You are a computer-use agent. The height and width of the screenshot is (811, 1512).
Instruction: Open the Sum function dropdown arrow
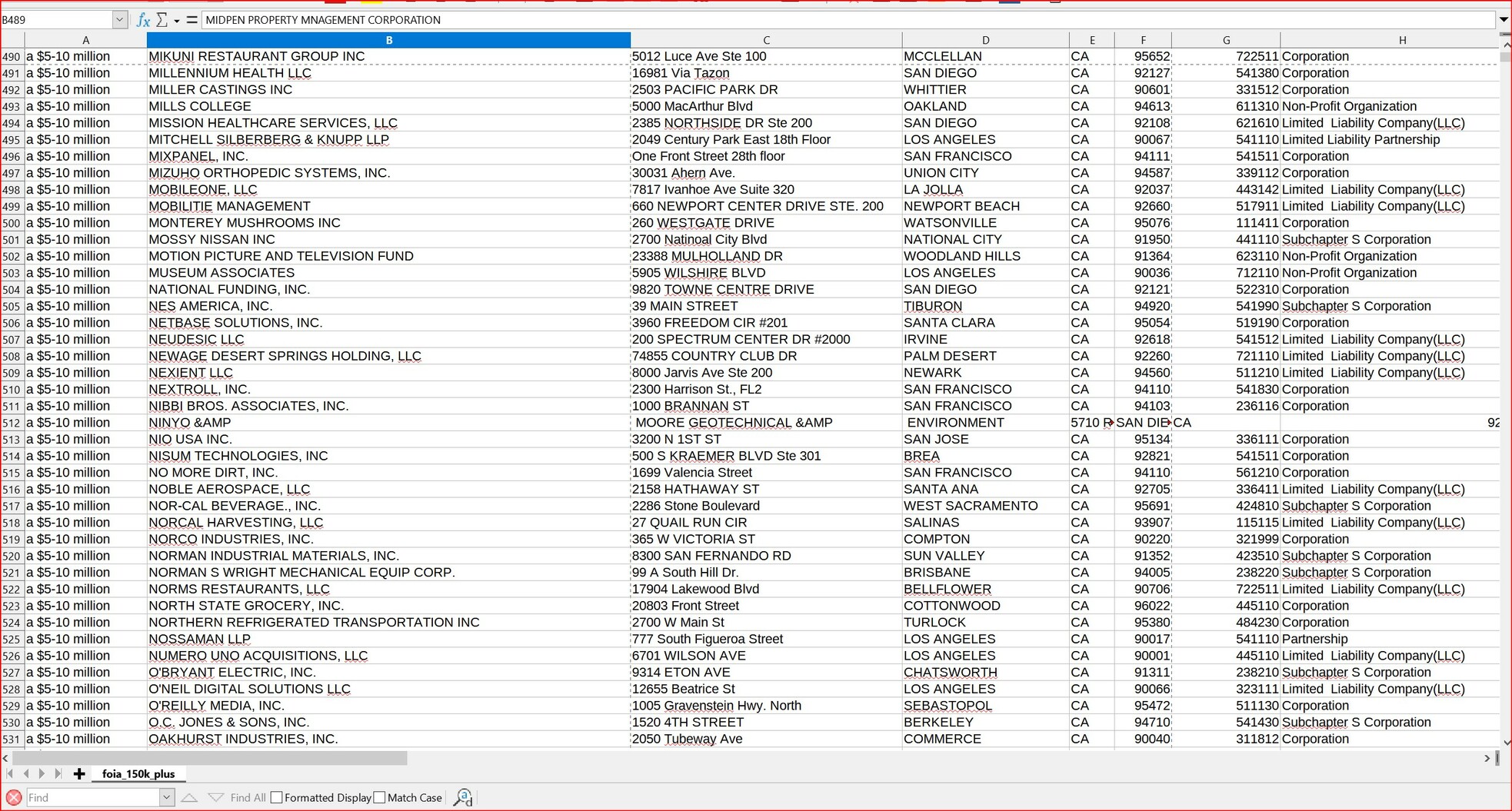176,21
